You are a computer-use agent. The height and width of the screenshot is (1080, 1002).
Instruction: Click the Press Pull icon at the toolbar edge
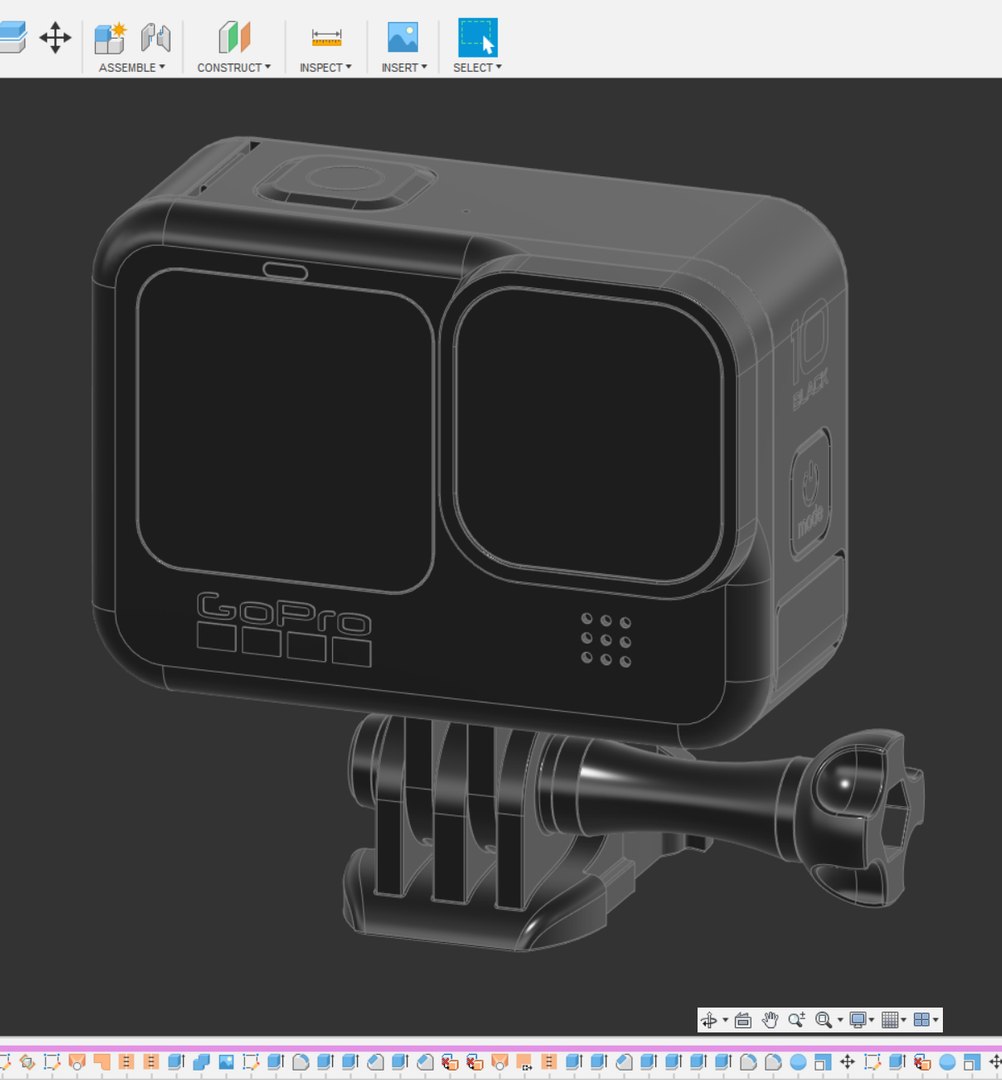coord(12,37)
